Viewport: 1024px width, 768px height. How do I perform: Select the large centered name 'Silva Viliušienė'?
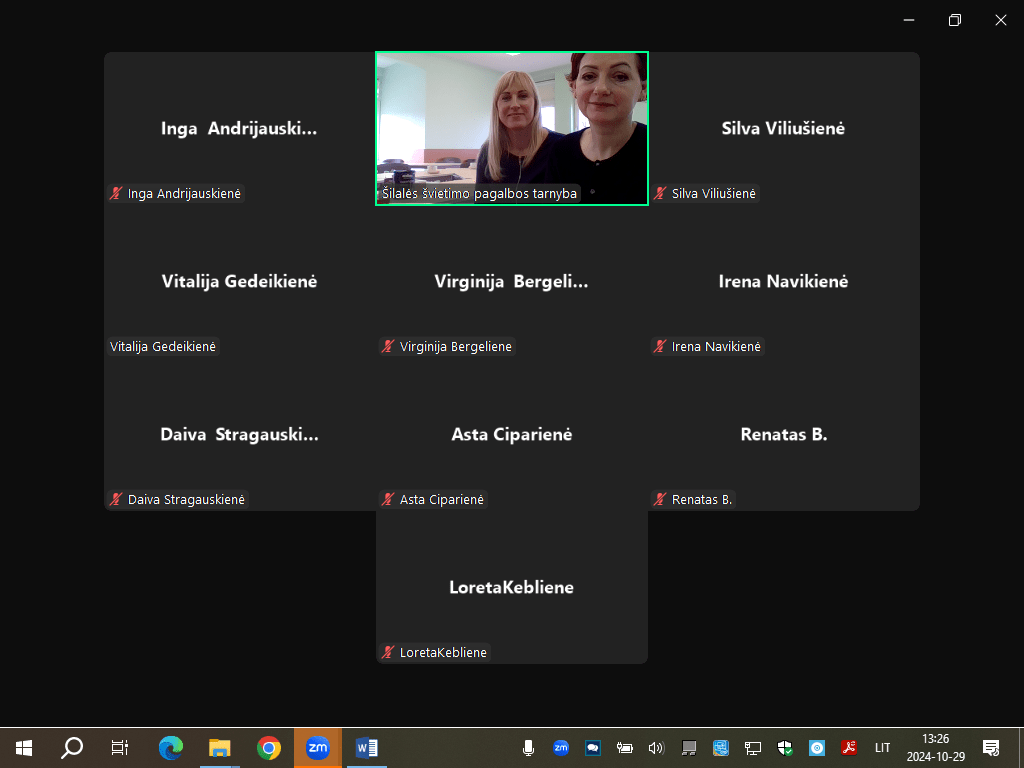[x=783, y=129]
